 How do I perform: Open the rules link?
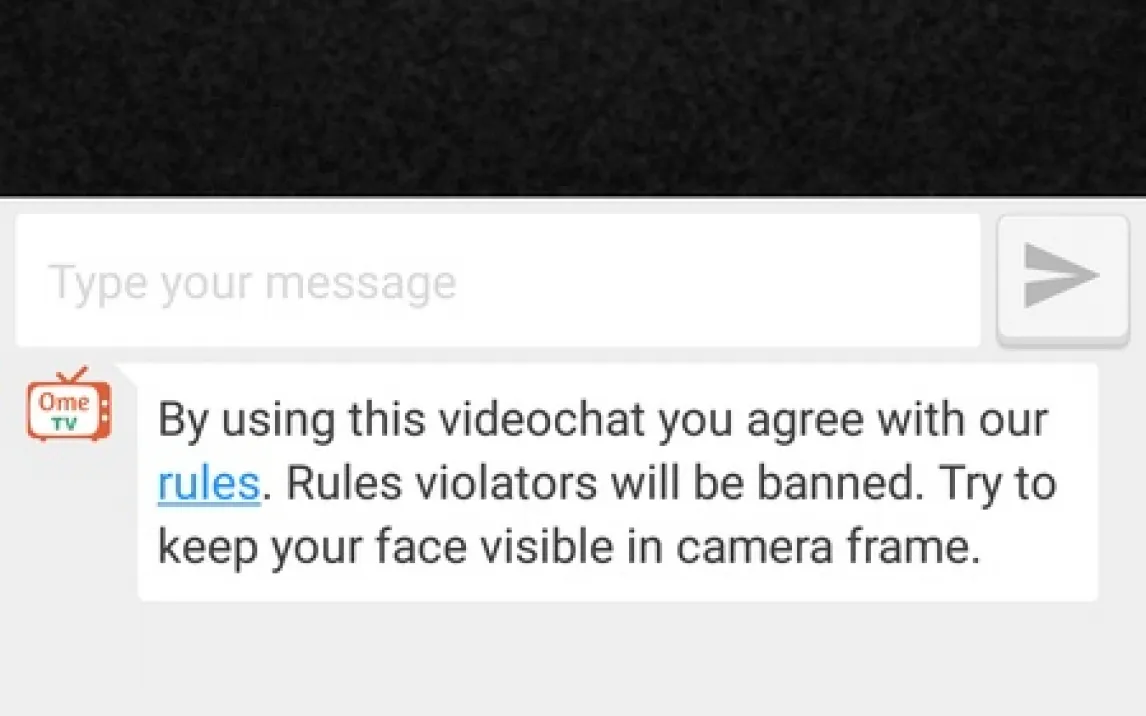[x=208, y=485]
